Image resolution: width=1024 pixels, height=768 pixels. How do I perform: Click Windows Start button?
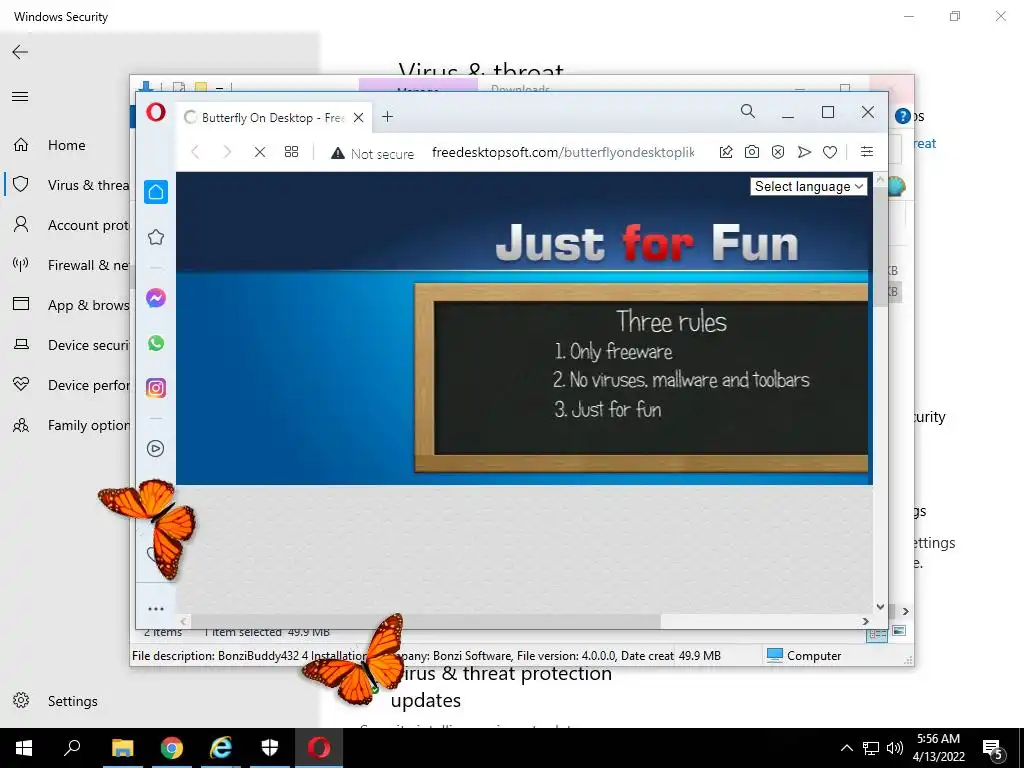[x=24, y=748]
